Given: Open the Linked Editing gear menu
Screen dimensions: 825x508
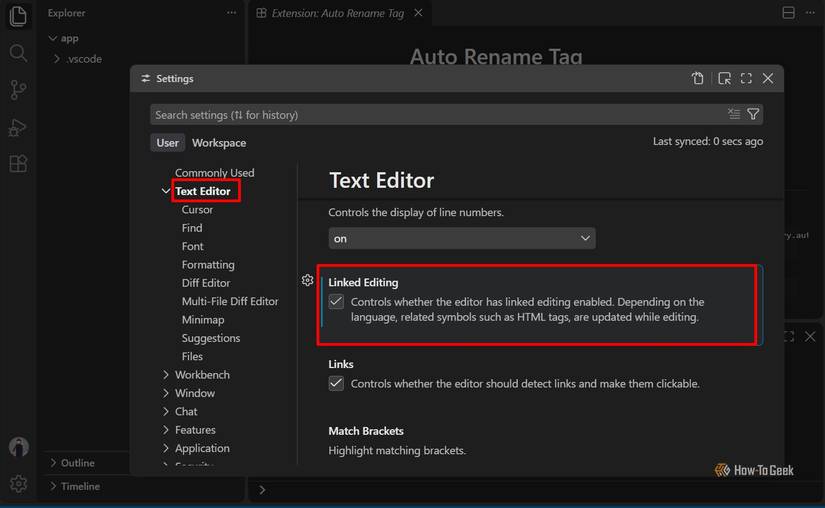Looking at the screenshot, I should pyautogui.click(x=308, y=280).
